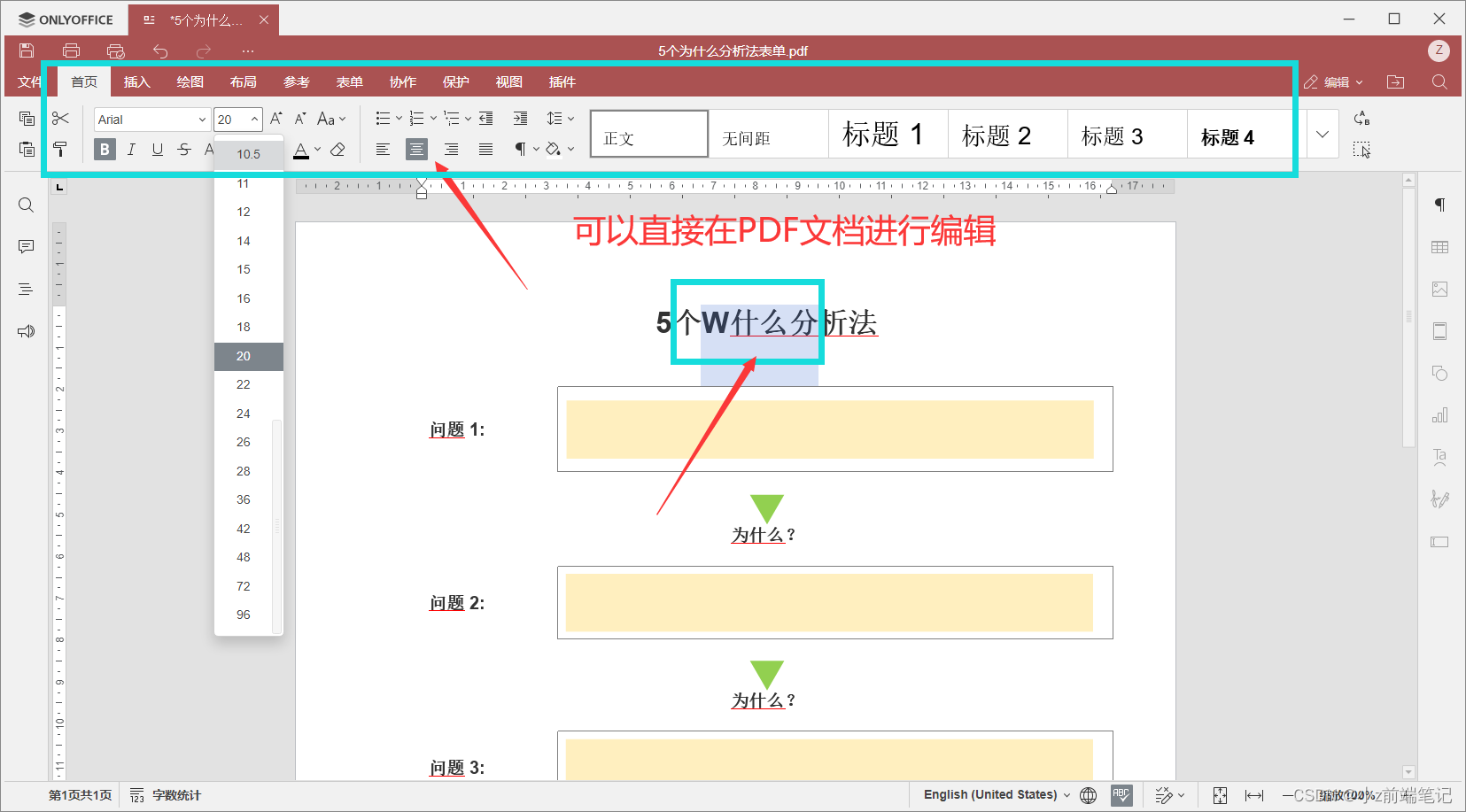Paste using the clipboard icon
The image size is (1466, 812).
[27, 149]
